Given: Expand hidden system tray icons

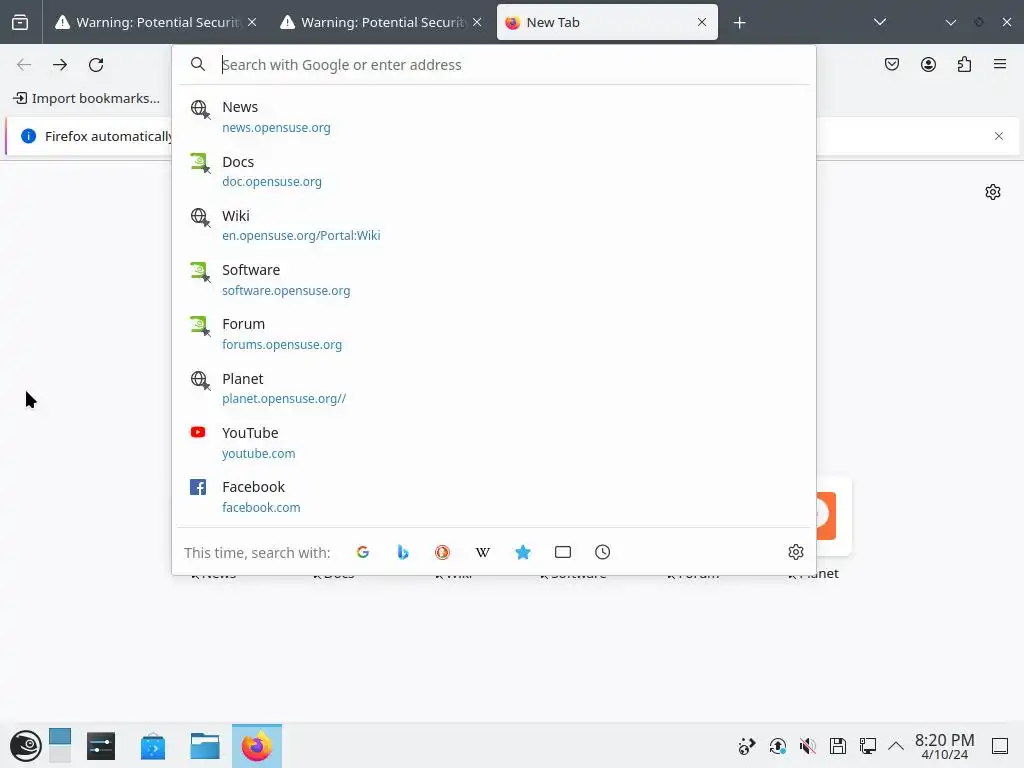Looking at the screenshot, I should point(896,746).
